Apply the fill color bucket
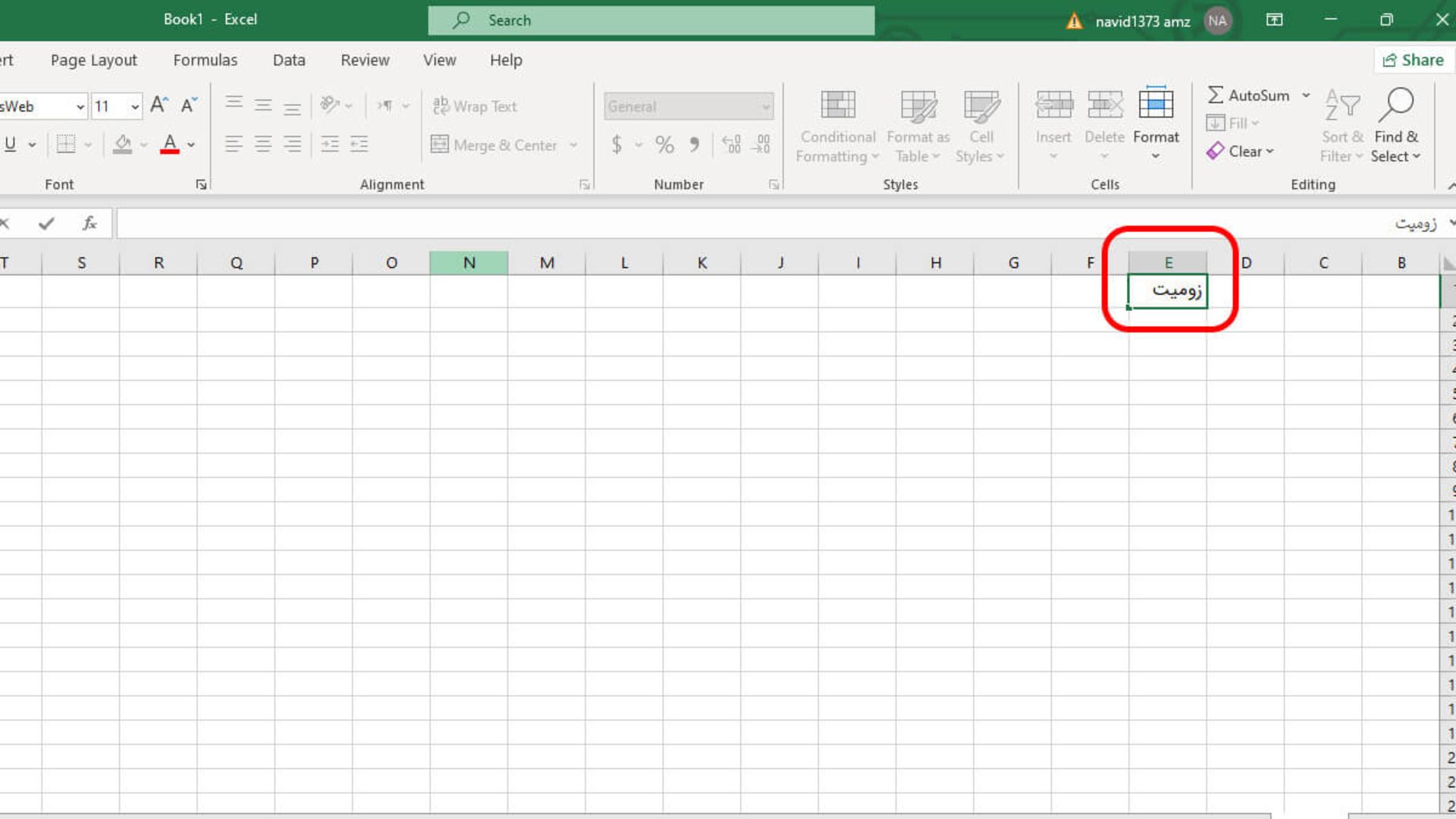 122,144
